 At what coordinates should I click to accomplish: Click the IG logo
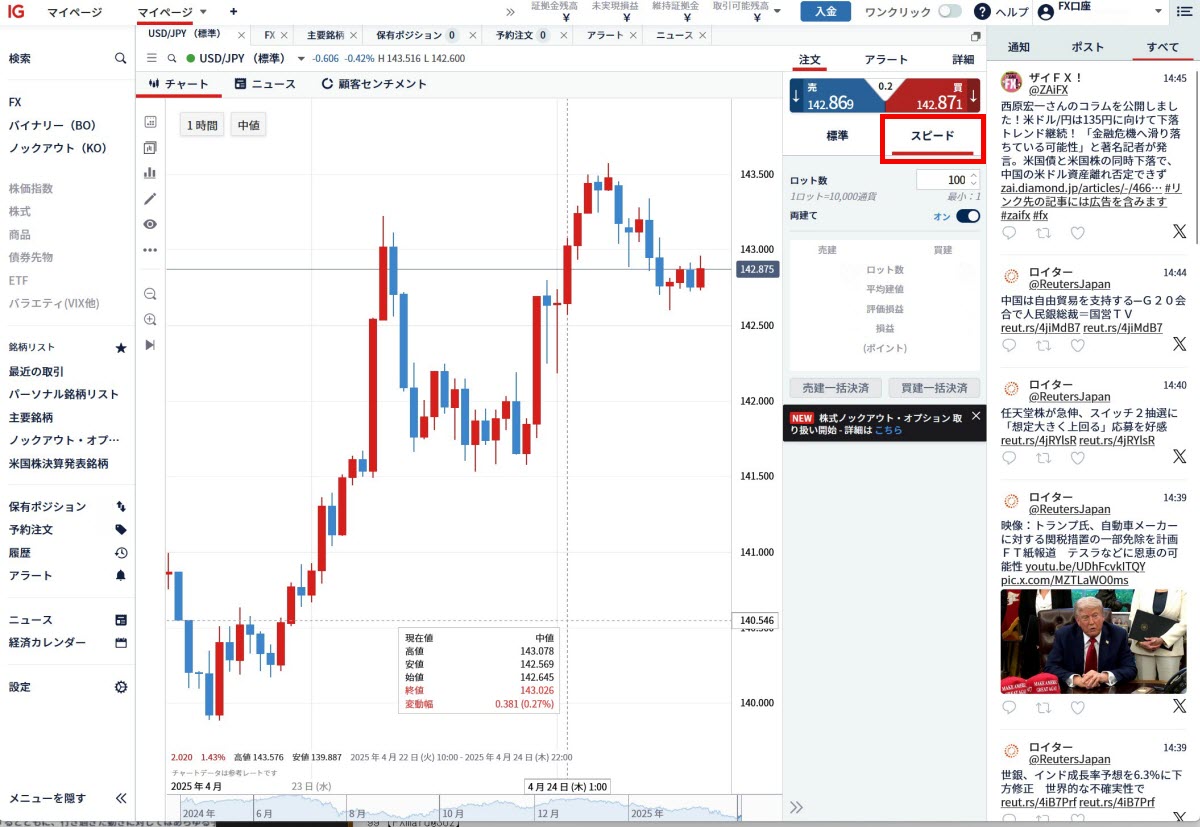[16, 12]
